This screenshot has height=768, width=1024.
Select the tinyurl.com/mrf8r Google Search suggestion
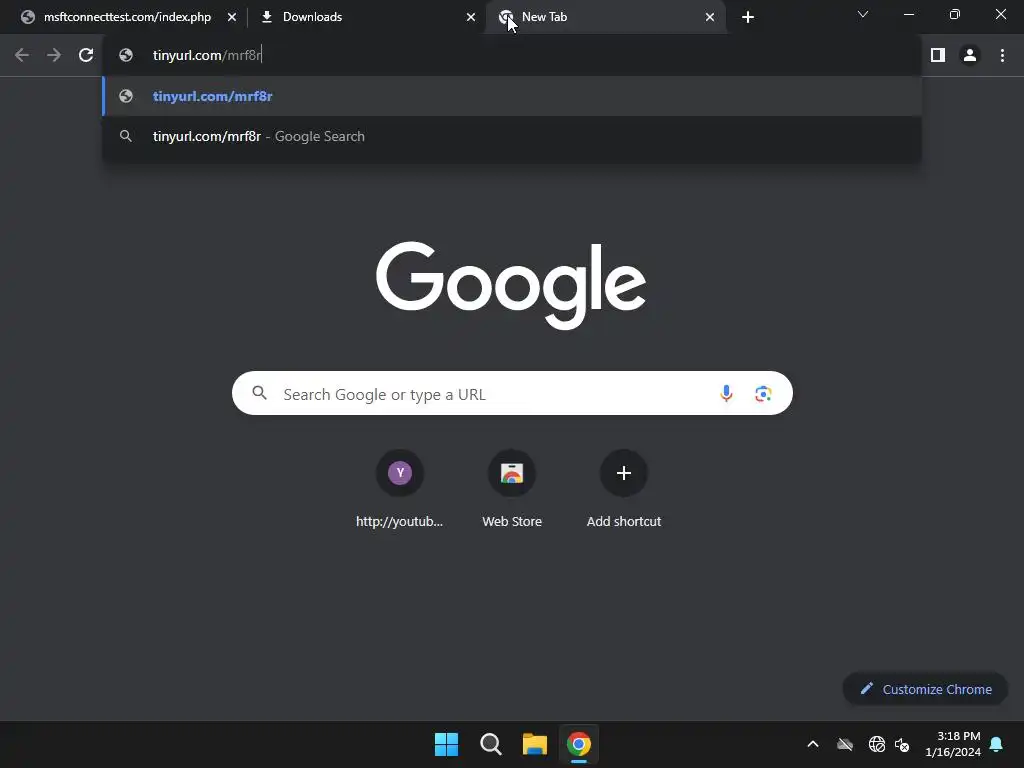pyautogui.click(x=512, y=136)
